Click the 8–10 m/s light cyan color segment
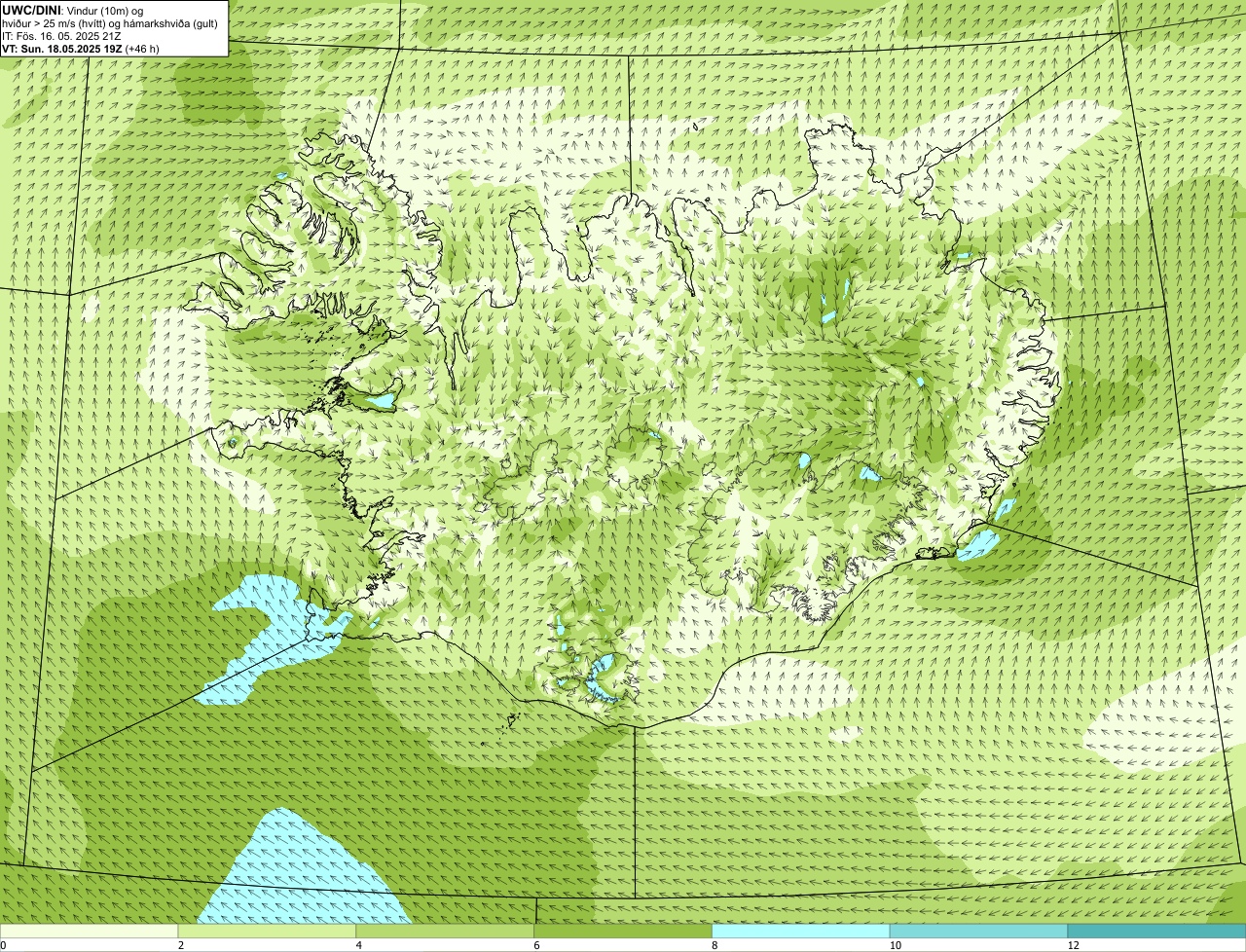The height and width of the screenshot is (952, 1246). [801, 932]
